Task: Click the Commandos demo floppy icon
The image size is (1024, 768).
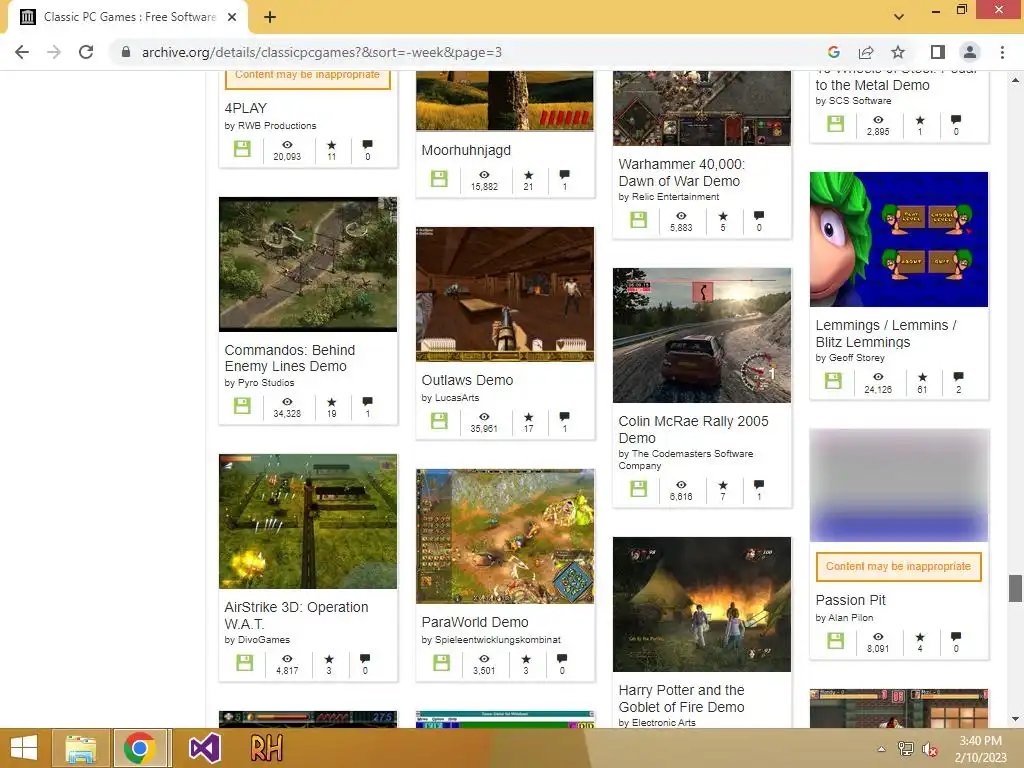Action: pyautogui.click(x=242, y=406)
